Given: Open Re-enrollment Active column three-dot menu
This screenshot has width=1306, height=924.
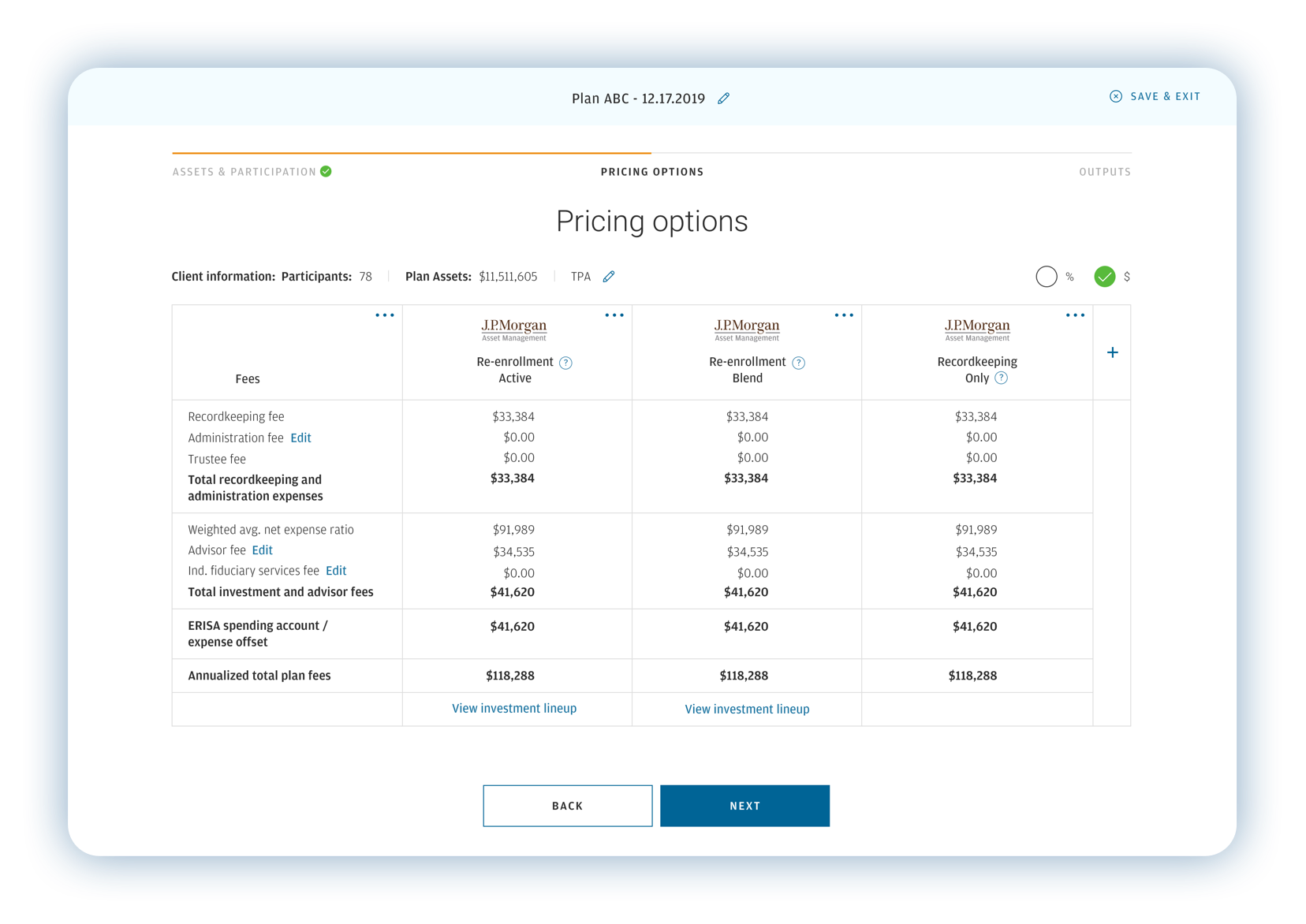Looking at the screenshot, I should (614, 315).
